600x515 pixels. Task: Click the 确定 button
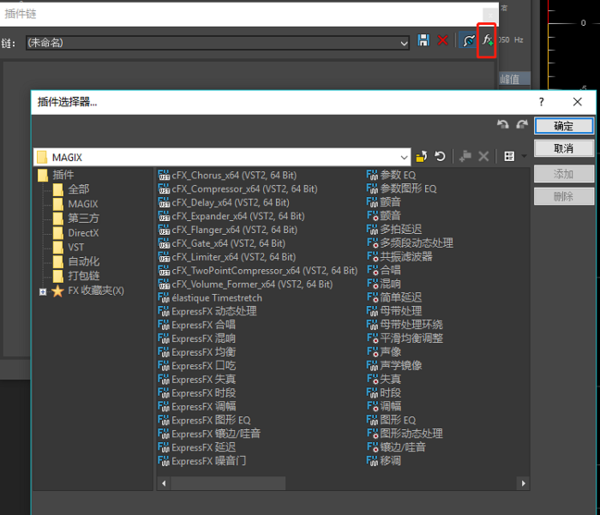(564, 126)
